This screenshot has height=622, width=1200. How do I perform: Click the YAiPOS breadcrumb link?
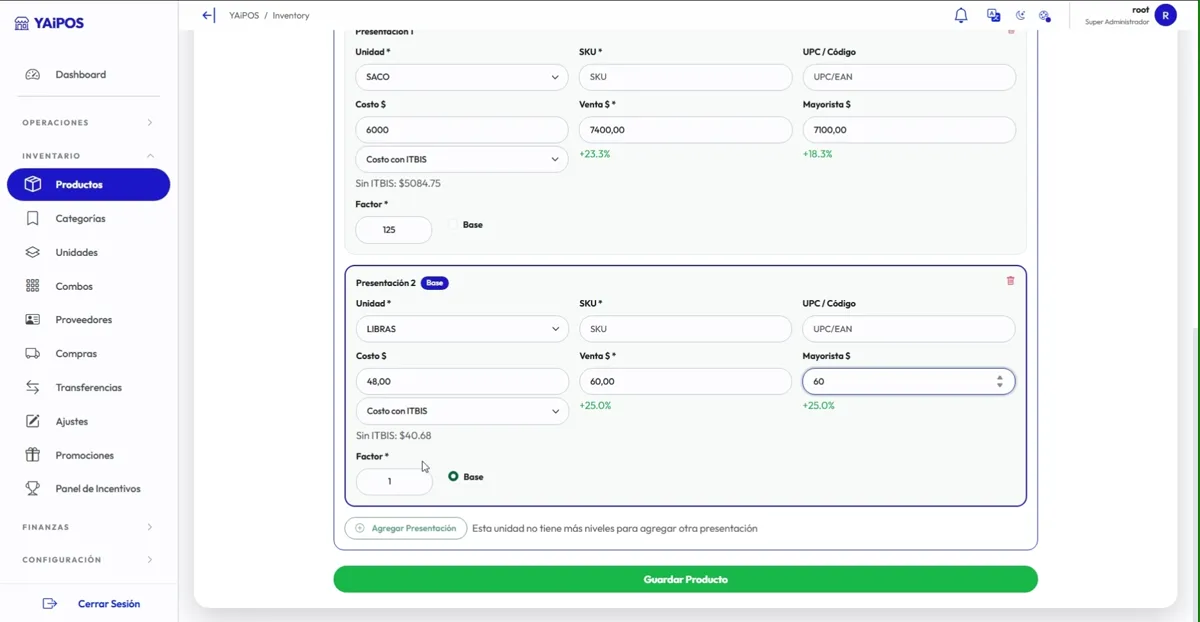click(x=245, y=16)
